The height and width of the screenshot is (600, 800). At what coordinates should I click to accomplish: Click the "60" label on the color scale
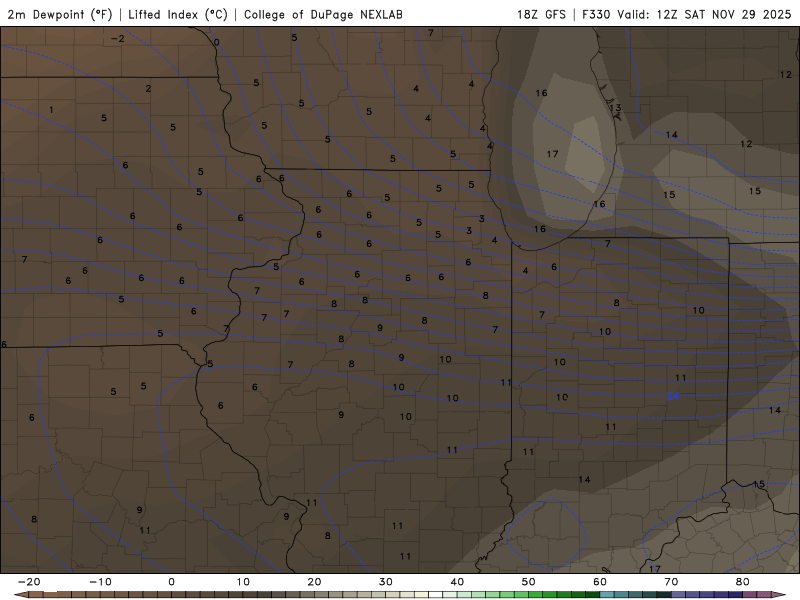point(600,582)
